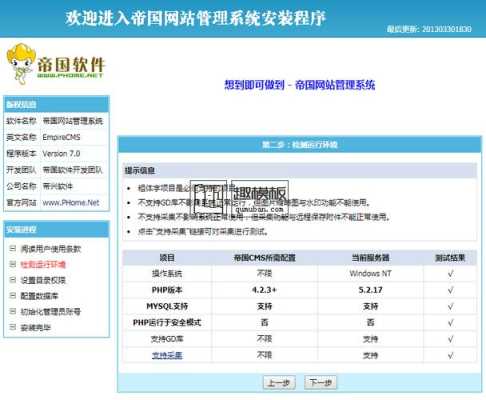Select the red 检测运行环境 step

(x=43, y=265)
